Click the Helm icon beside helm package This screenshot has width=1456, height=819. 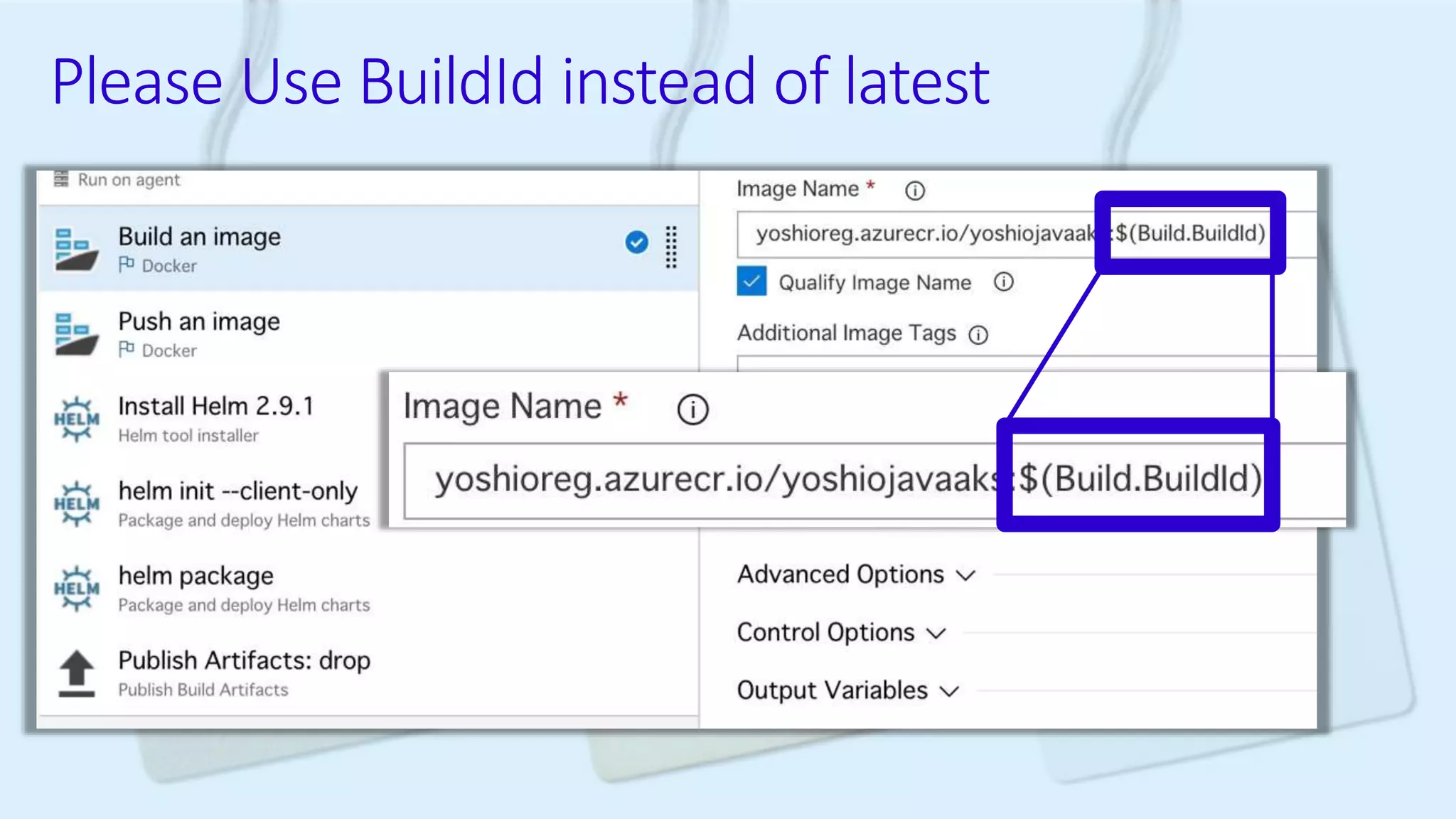(76, 589)
